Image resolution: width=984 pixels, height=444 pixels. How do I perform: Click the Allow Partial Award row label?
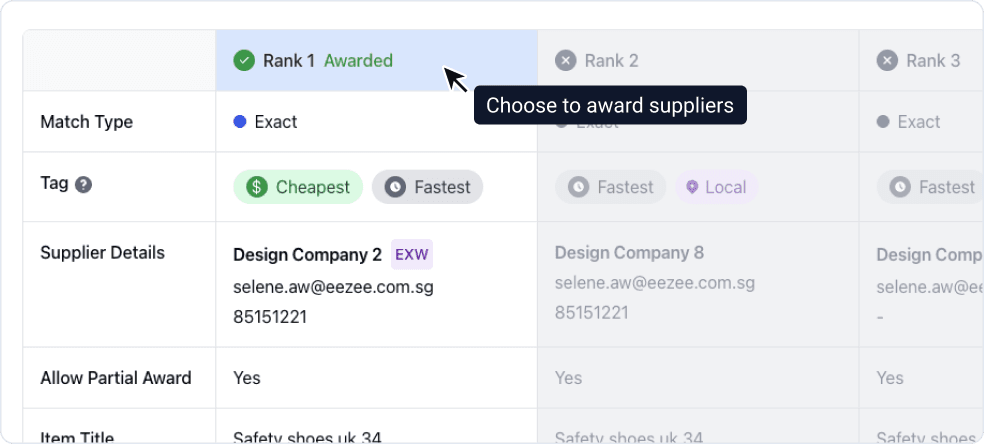click(115, 378)
